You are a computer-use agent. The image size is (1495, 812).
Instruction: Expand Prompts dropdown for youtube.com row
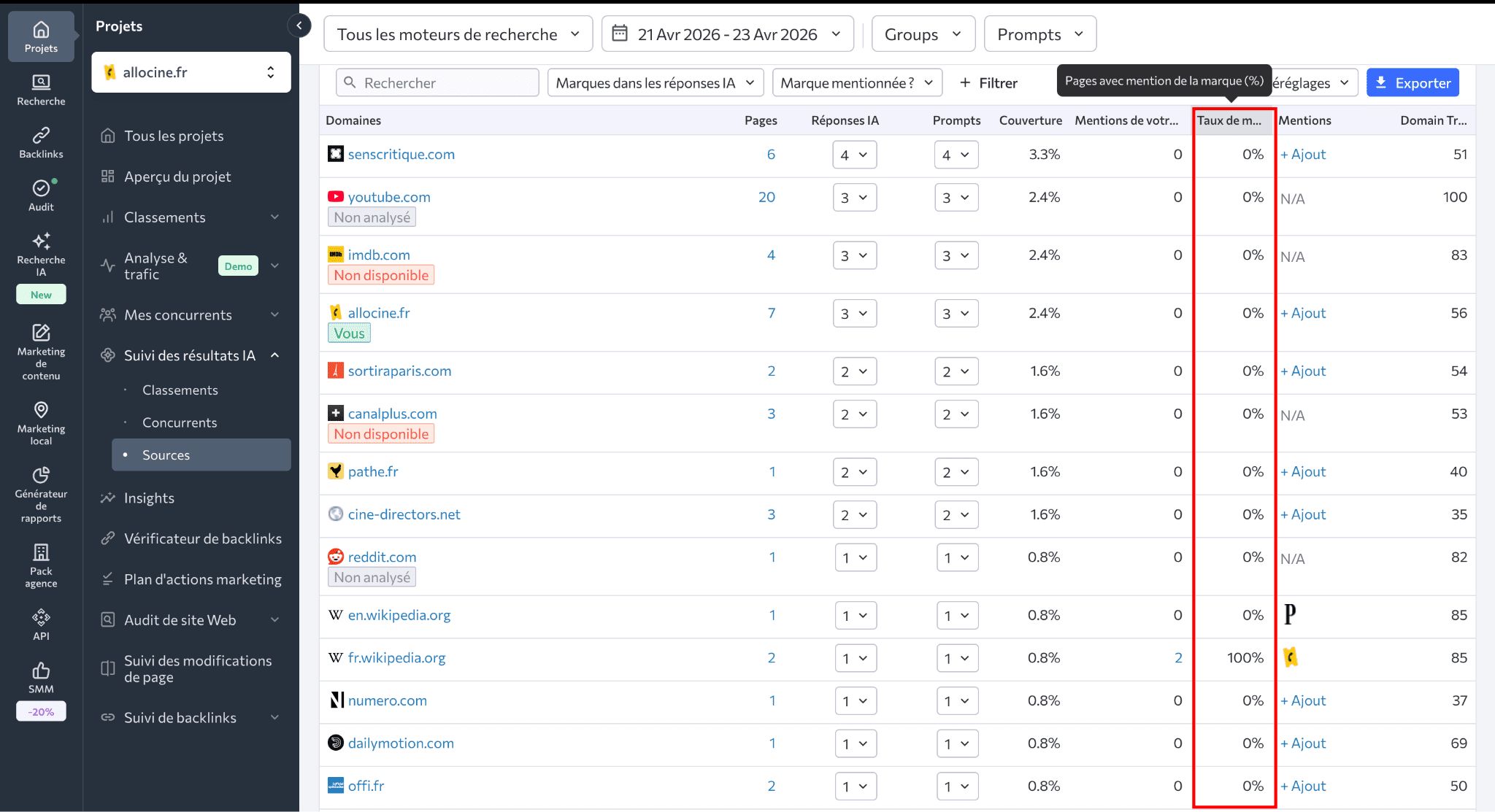click(x=956, y=198)
